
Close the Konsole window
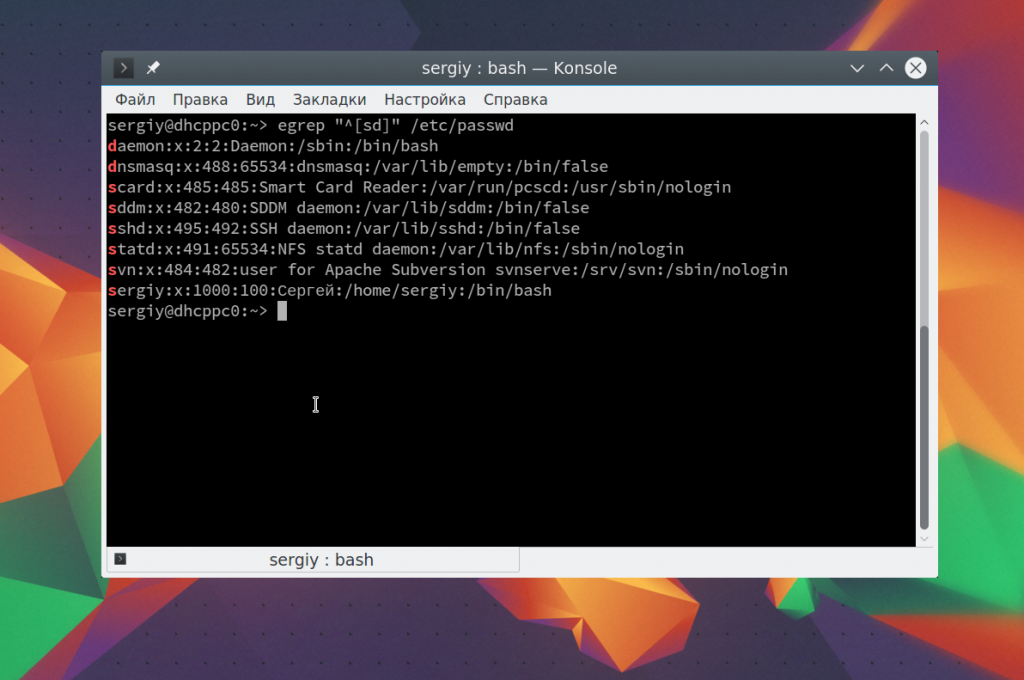(916, 68)
